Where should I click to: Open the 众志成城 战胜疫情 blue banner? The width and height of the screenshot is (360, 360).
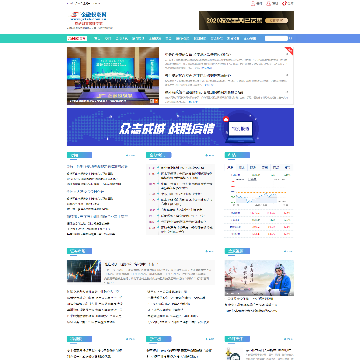[x=180, y=127]
